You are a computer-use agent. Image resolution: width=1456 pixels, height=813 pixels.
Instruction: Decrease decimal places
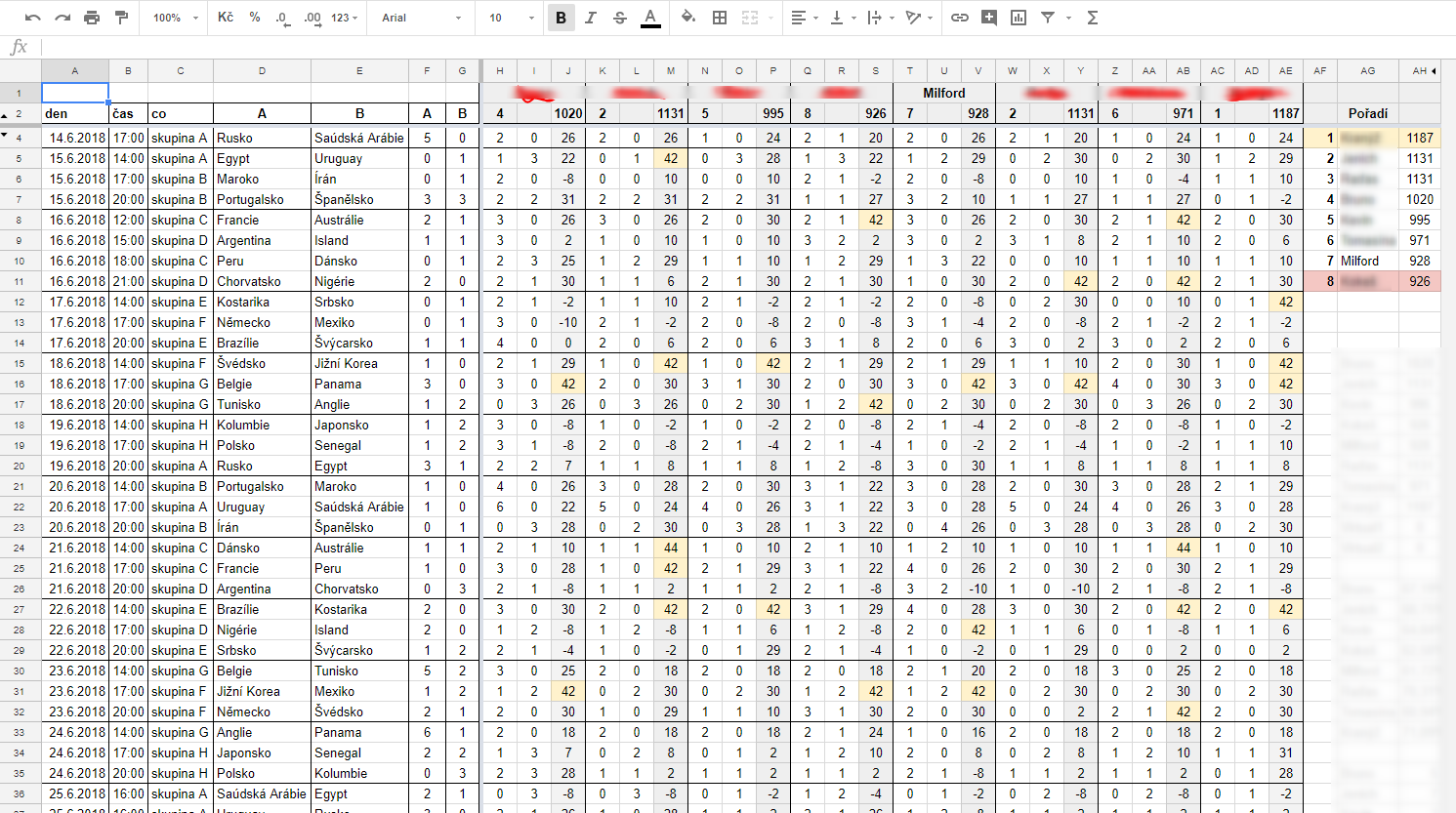[x=282, y=18]
